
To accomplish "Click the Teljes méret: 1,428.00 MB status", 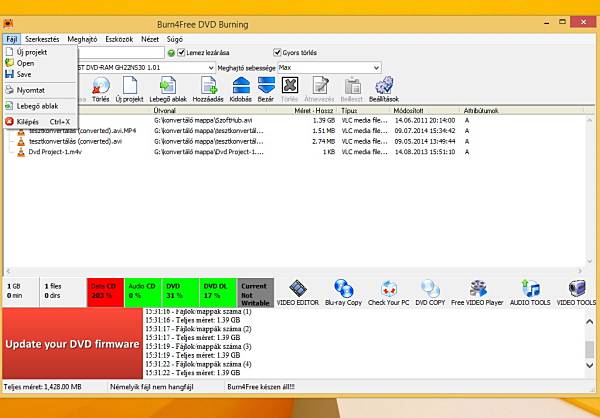I will click(x=42, y=387).
